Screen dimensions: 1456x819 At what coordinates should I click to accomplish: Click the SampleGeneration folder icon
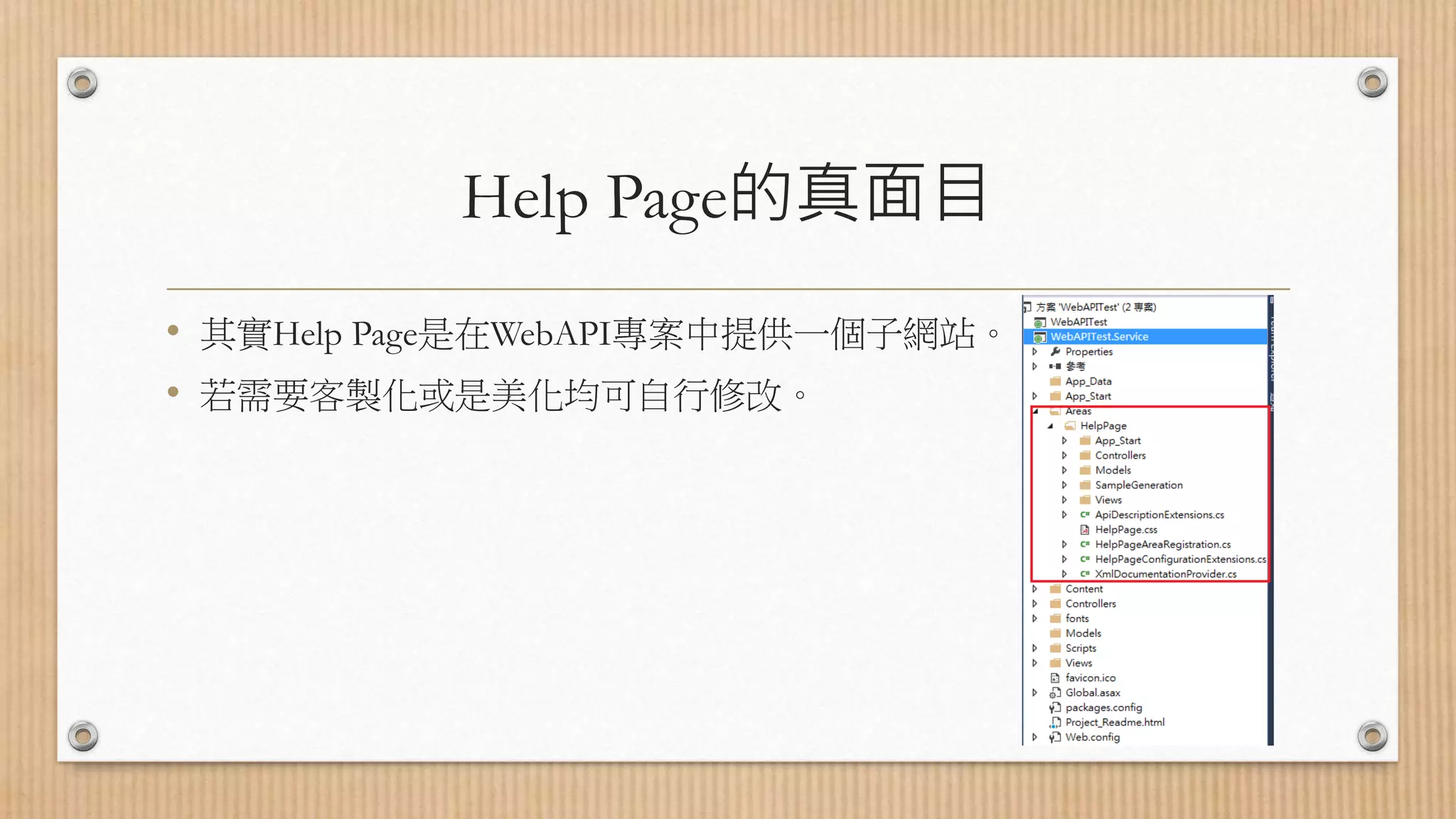[1085, 485]
